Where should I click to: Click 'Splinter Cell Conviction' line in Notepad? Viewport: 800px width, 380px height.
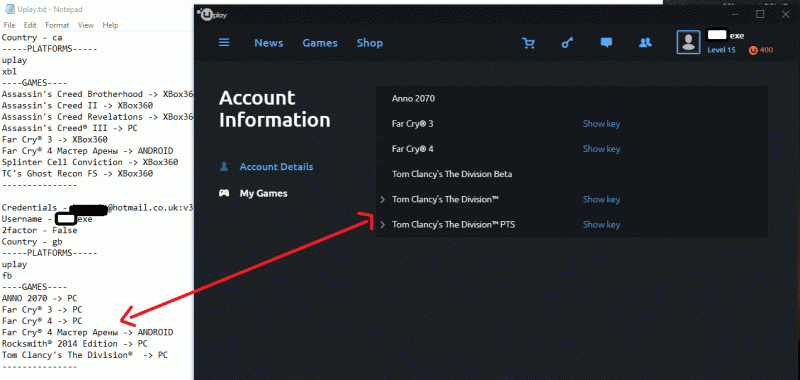[x=90, y=162]
